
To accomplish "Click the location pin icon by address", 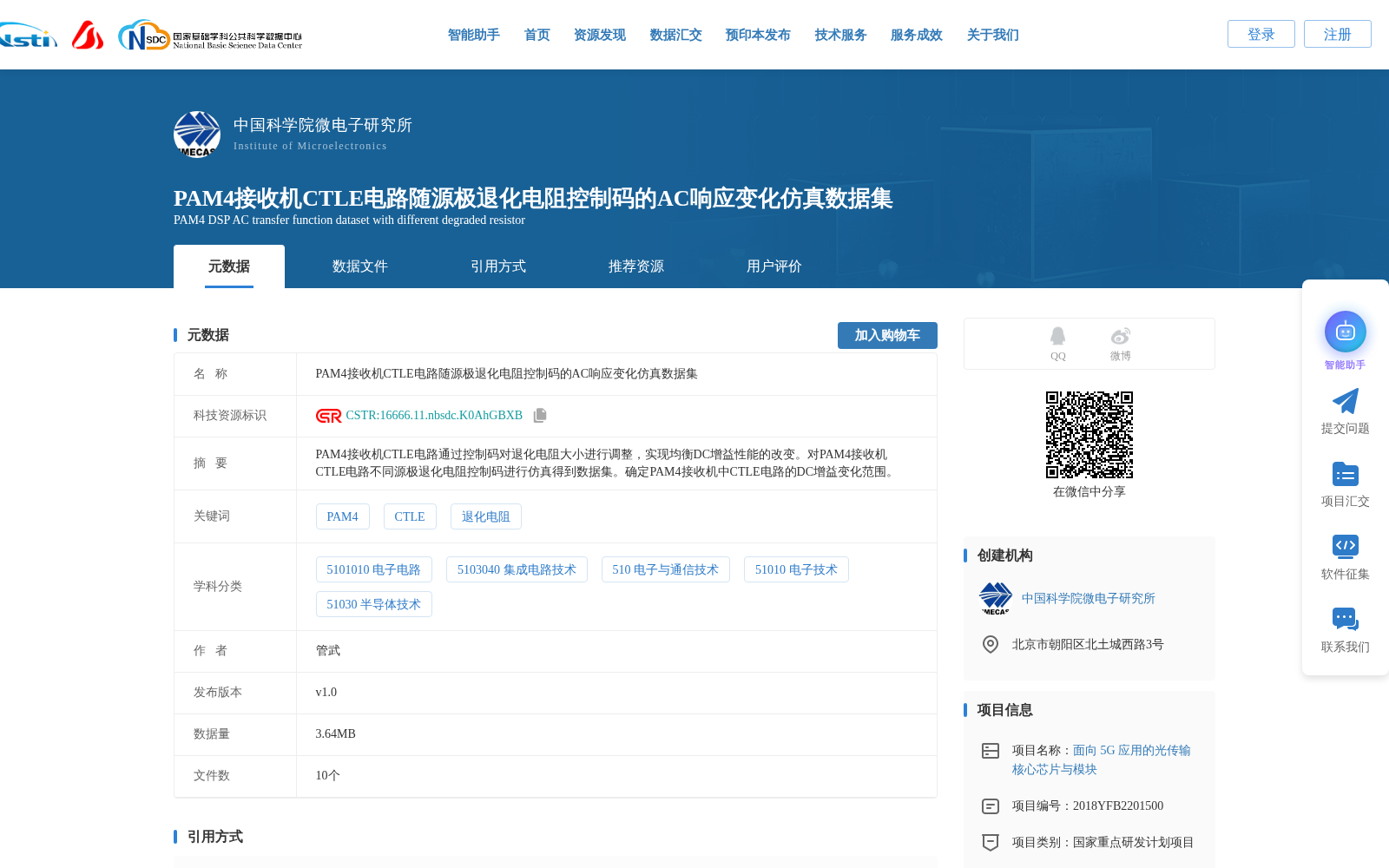I will coord(991,644).
